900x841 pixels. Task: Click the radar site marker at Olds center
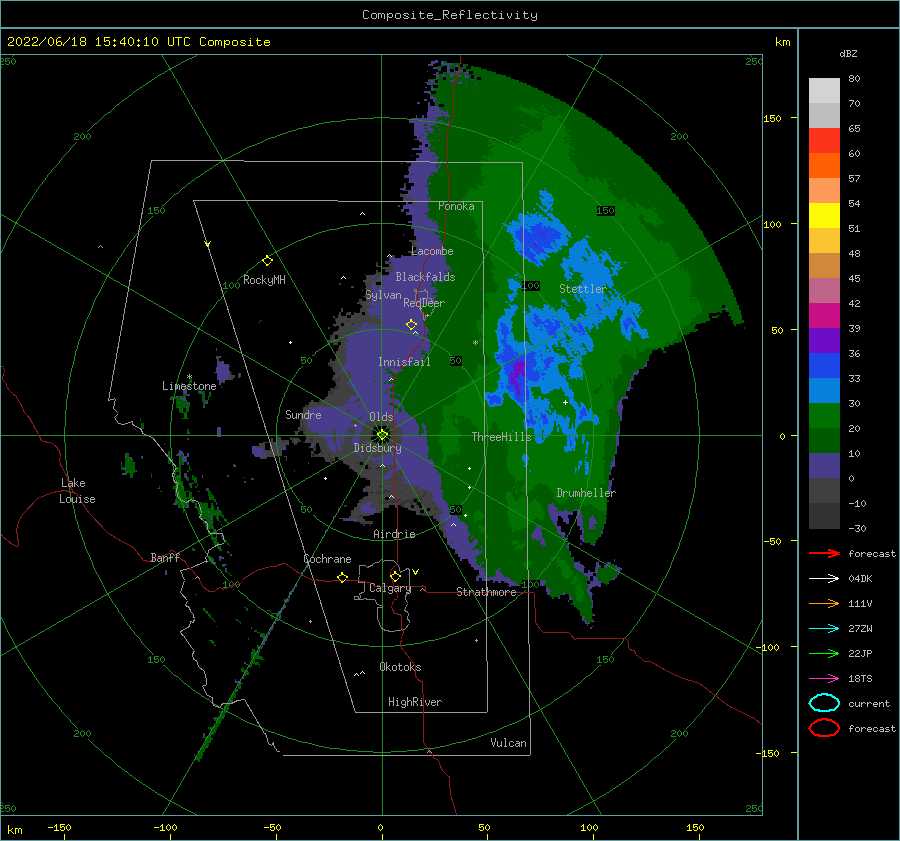pos(382,435)
